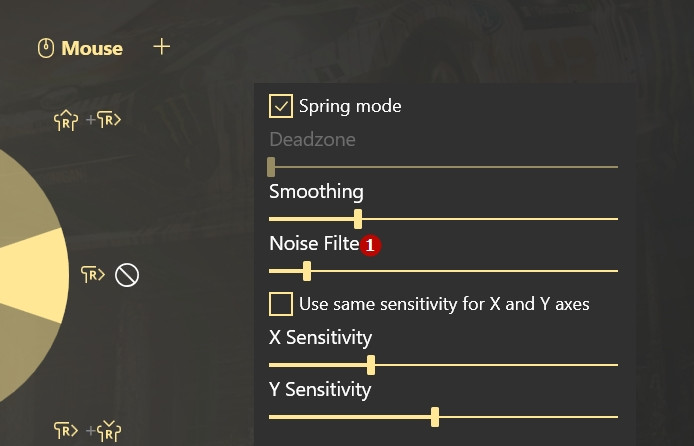Select the right stick right icon in bottom combo
The height and width of the screenshot is (446, 694).
(66, 430)
